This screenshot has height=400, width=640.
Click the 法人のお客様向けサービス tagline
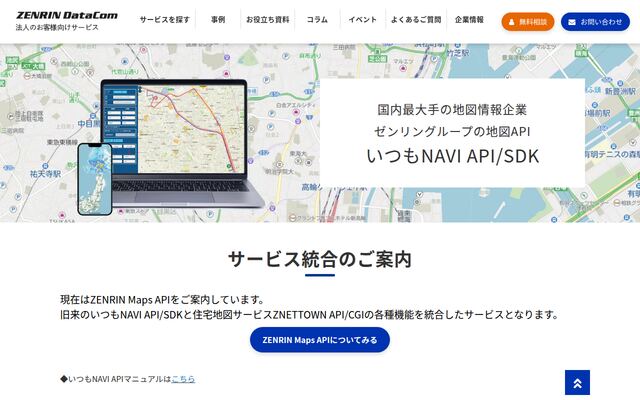[x=57, y=27]
